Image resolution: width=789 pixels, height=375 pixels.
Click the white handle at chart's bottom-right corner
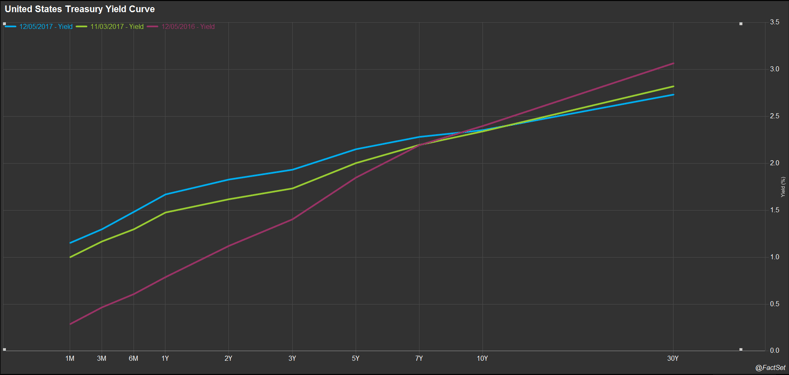740,349
